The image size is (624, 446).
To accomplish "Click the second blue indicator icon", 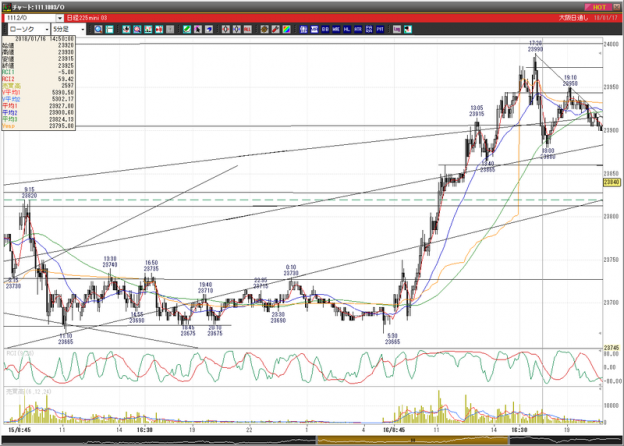I will pos(314,29).
